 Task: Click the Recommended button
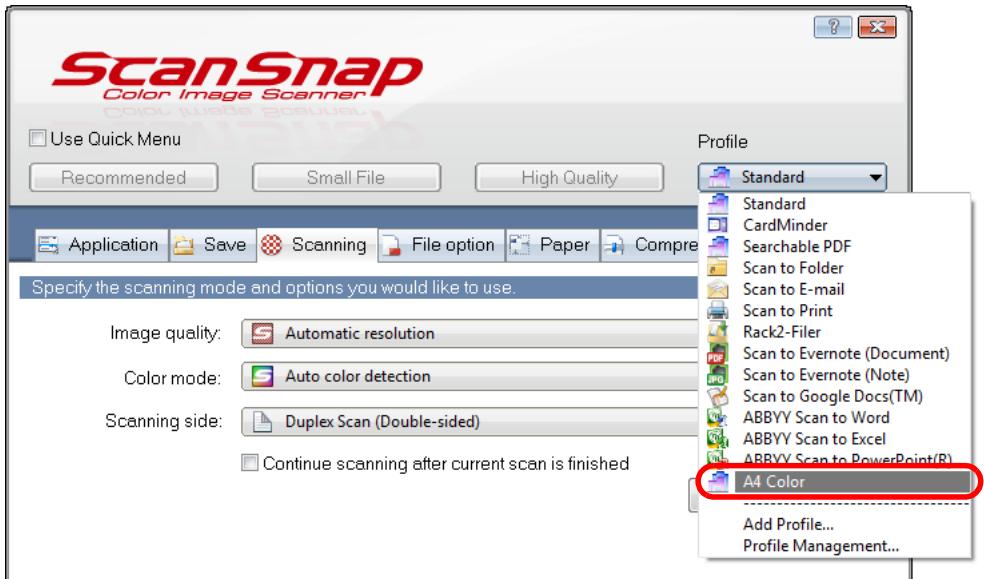coord(124,178)
